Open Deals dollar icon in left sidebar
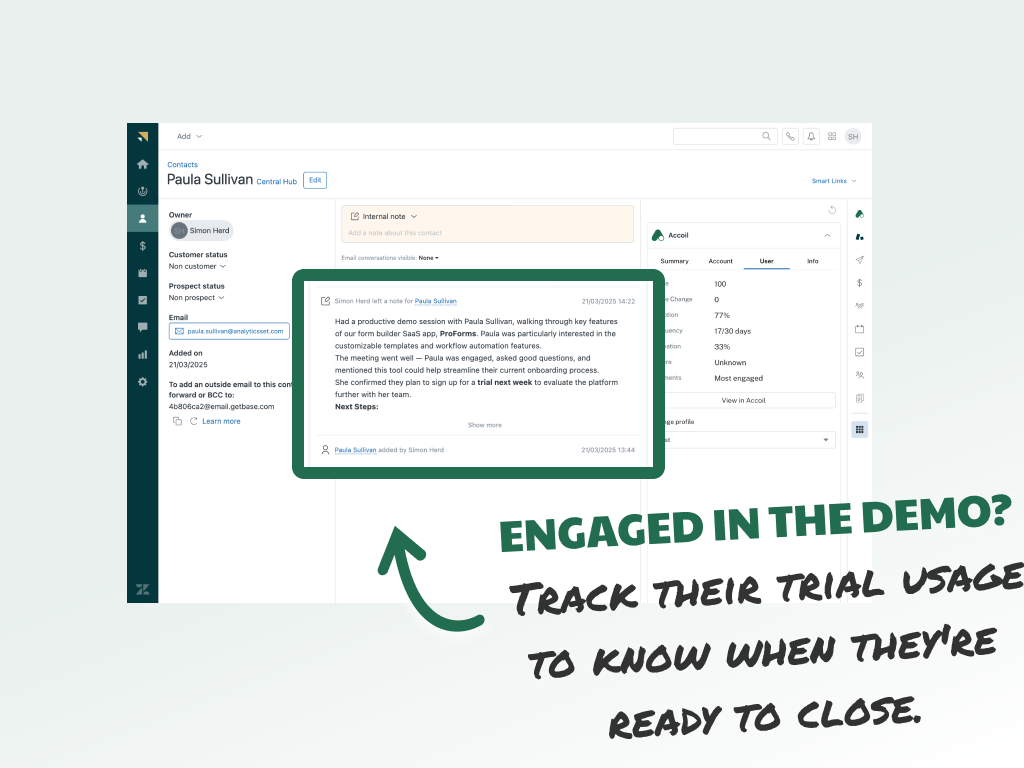Viewport: 1024px width, 768px height. pyautogui.click(x=143, y=245)
